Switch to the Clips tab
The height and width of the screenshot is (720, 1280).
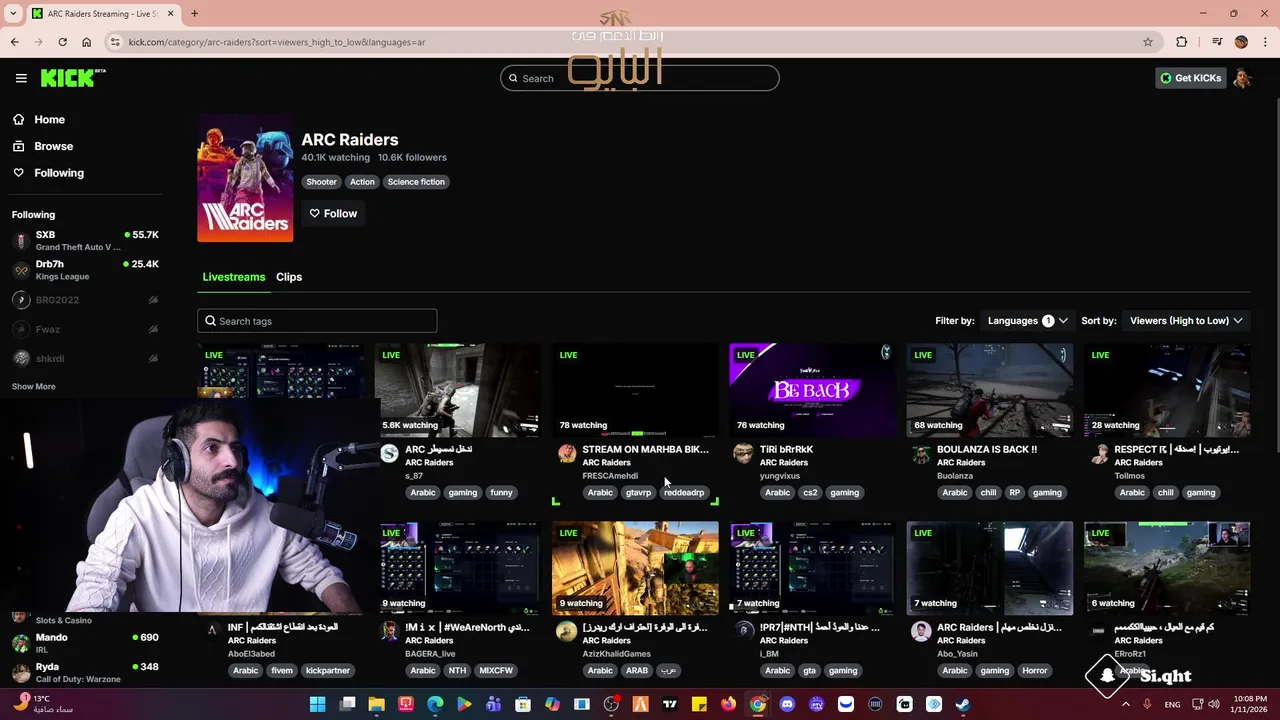click(x=289, y=277)
